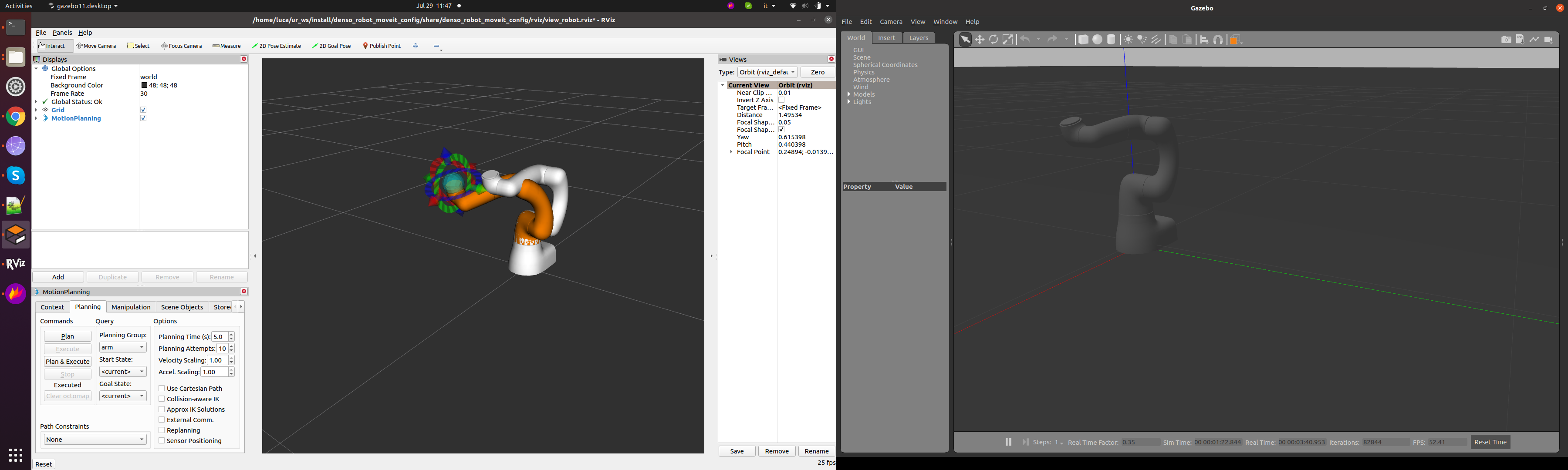Expand the Models tree in Gazebo
The height and width of the screenshot is (470, 1568).
(x=849, y=95)
